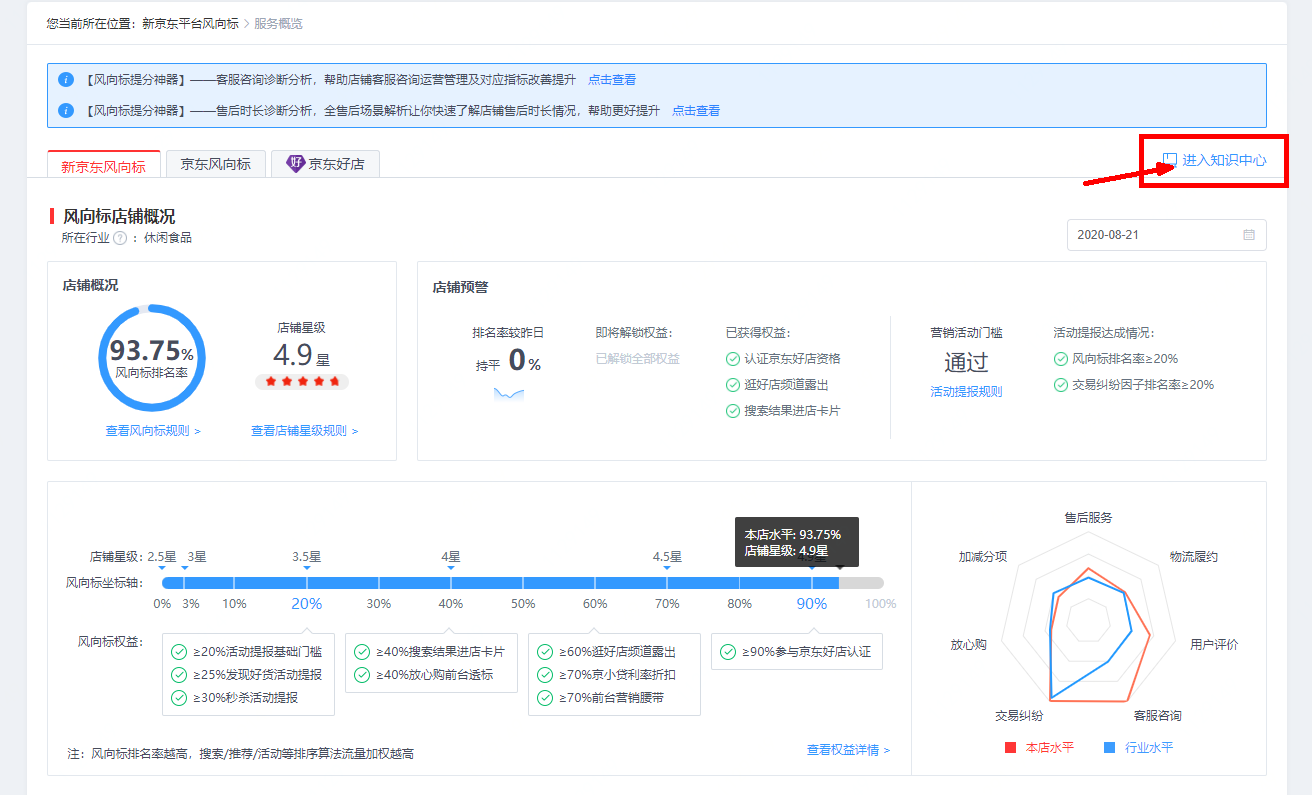Click the 售后服务 radar axis label
The image size is (1312, 795).
(1088, 518)
